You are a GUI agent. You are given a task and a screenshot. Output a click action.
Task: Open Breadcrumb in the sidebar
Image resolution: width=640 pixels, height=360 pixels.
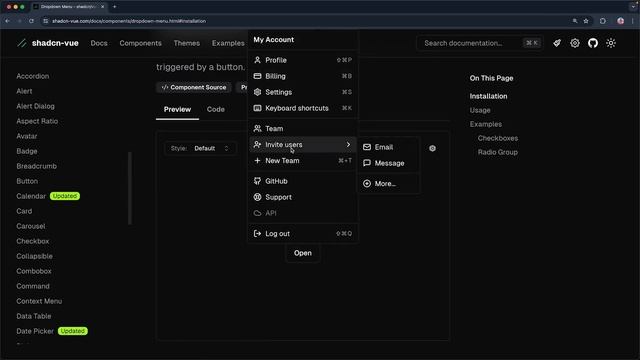(36, 166)
